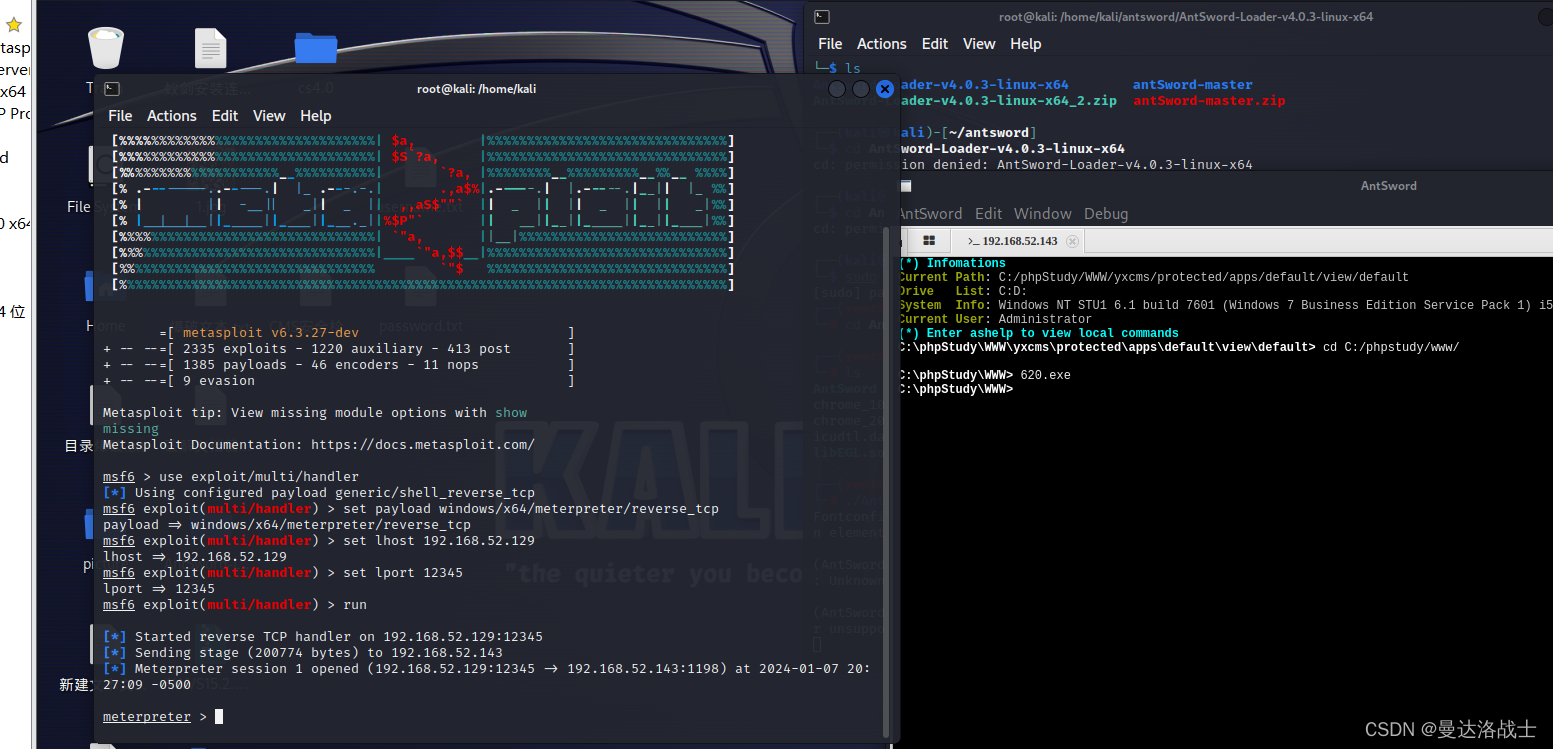The height and width of the screenshot is (749, 1553).
Task: Click the terminal icon in root@kali: /home/kali title bar
Action: tap(112, 89)
